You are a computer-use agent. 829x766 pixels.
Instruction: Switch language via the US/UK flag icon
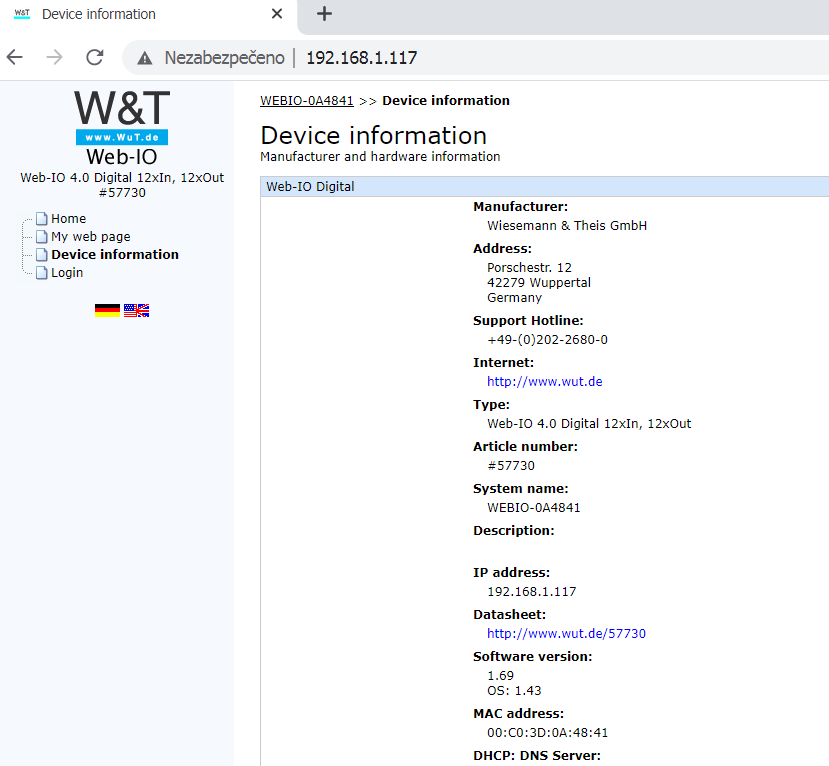click(x=136, y=309)
